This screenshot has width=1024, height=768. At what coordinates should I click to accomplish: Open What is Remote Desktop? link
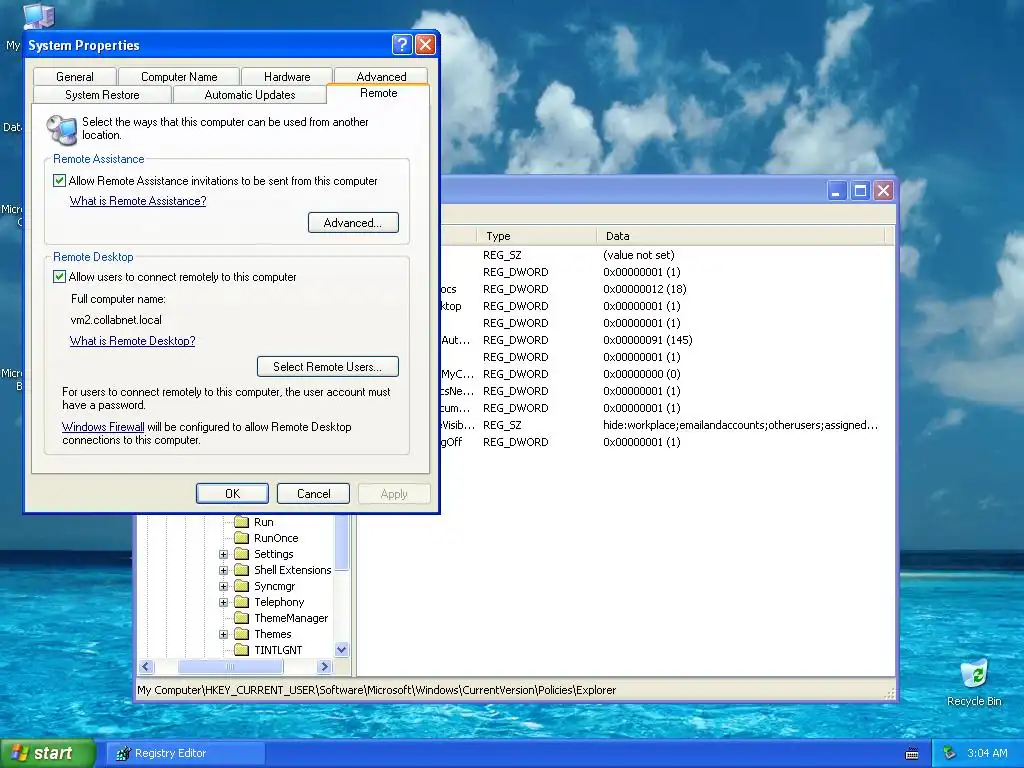click(133, 341)
